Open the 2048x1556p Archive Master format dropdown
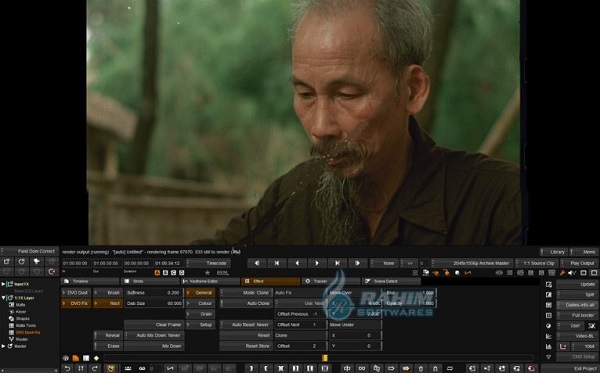The height and width of the screenshot is (373, 600). pyautogui.click(x=473, y=263)
